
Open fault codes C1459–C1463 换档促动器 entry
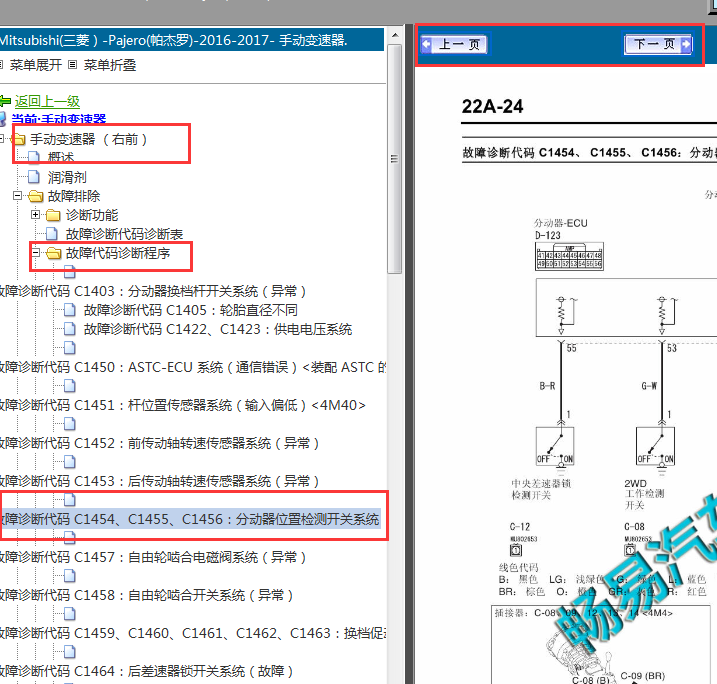[193, 633]
